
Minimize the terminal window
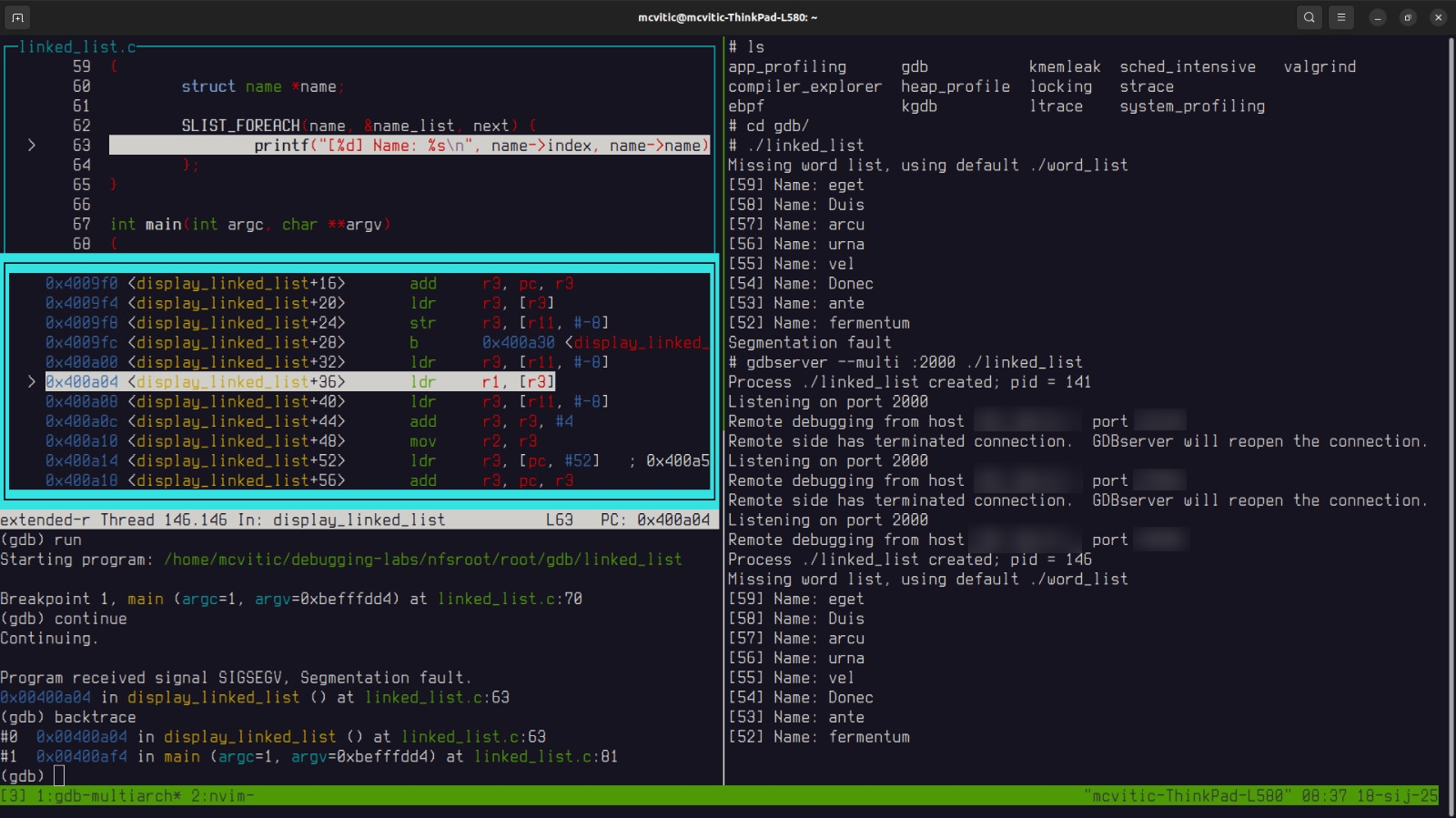pos(1378,17)
